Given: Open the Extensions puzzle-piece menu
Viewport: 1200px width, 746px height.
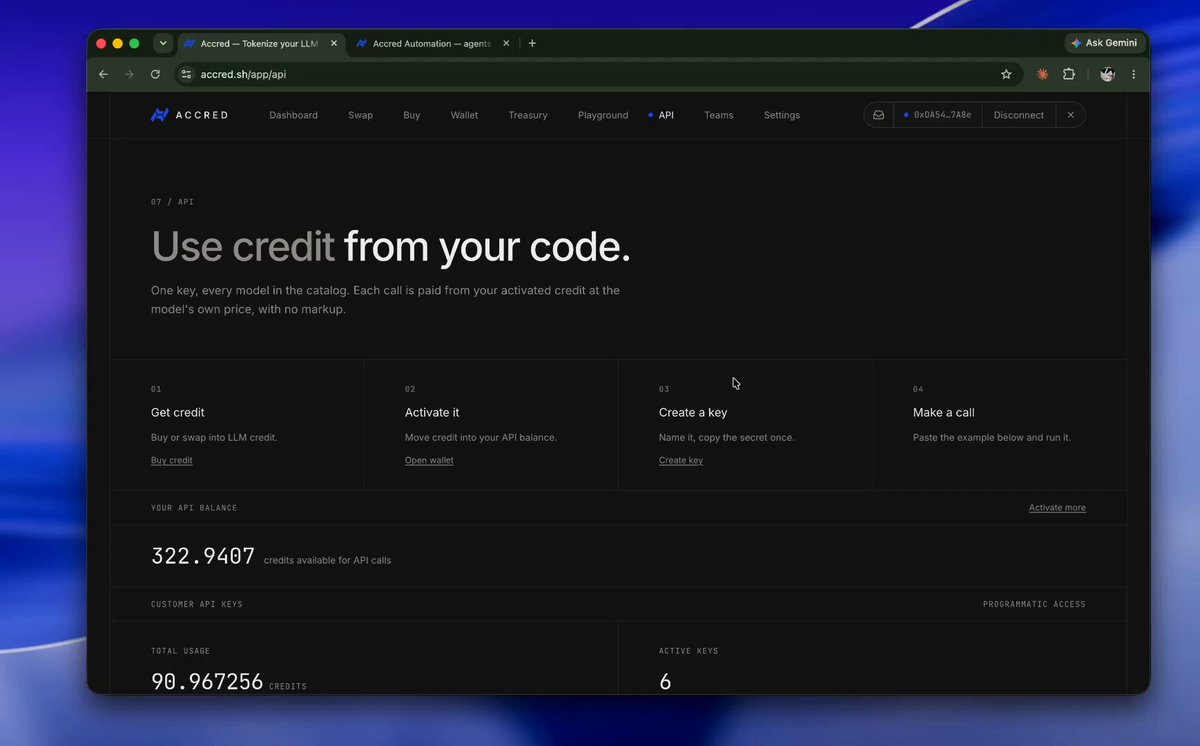Looking at the screenshot, I should (1069, 74).
